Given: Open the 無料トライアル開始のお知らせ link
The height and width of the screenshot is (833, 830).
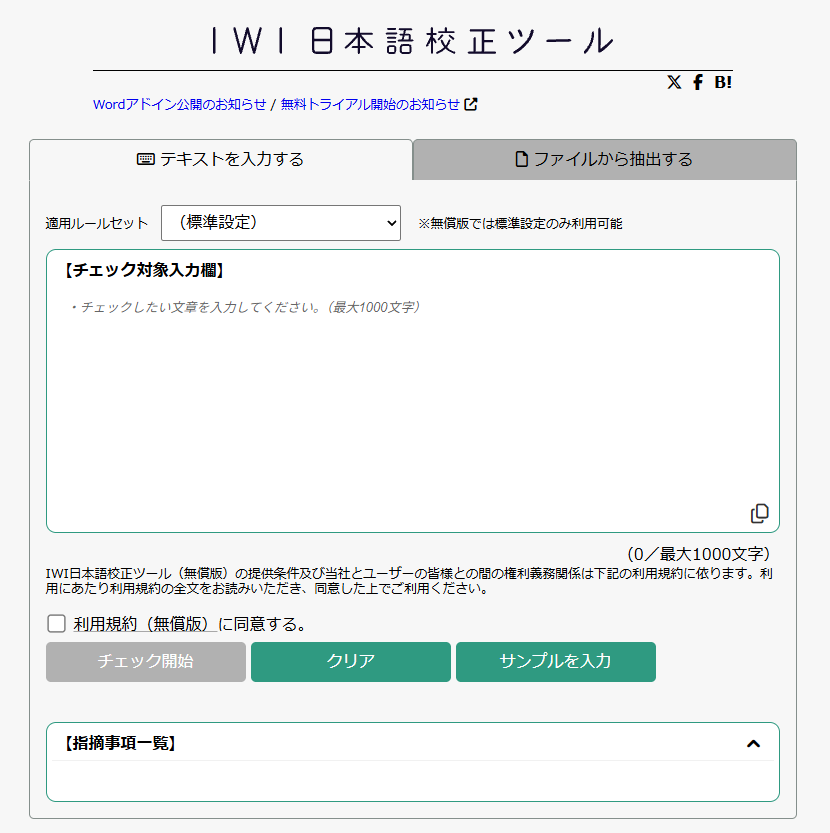Looking at the screenshot, I should click(x=370, y=104).
